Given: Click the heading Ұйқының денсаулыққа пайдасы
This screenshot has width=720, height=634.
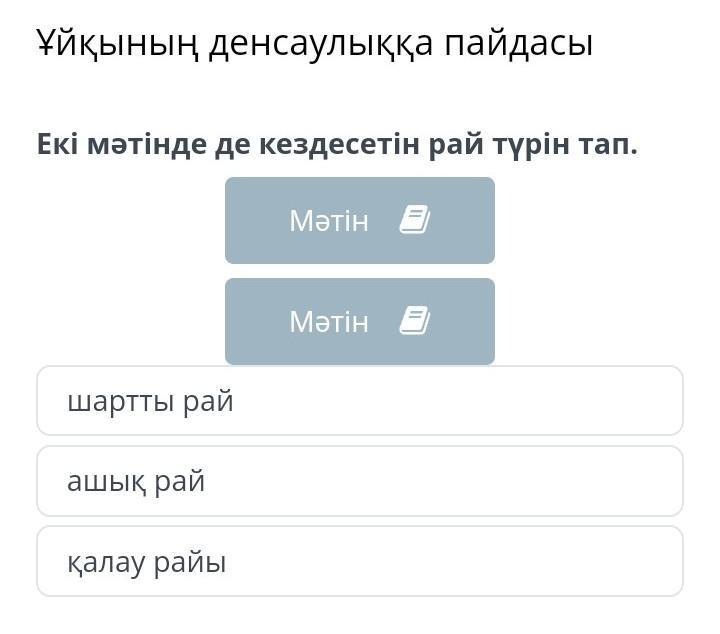Looking at the screenshot, I should point(315,43).
